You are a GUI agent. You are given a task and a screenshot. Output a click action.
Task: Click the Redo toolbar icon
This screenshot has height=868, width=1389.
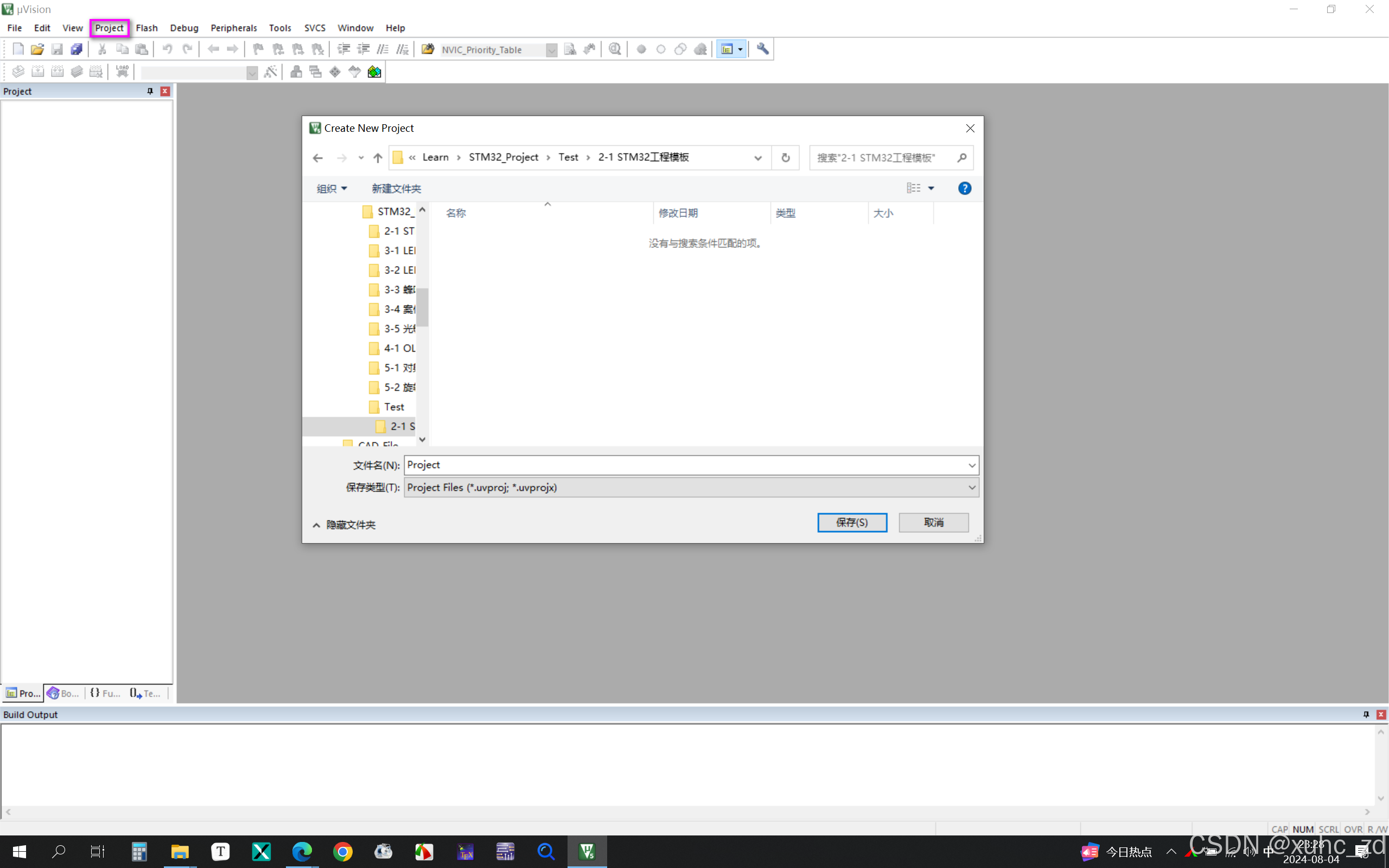[187, 49]
